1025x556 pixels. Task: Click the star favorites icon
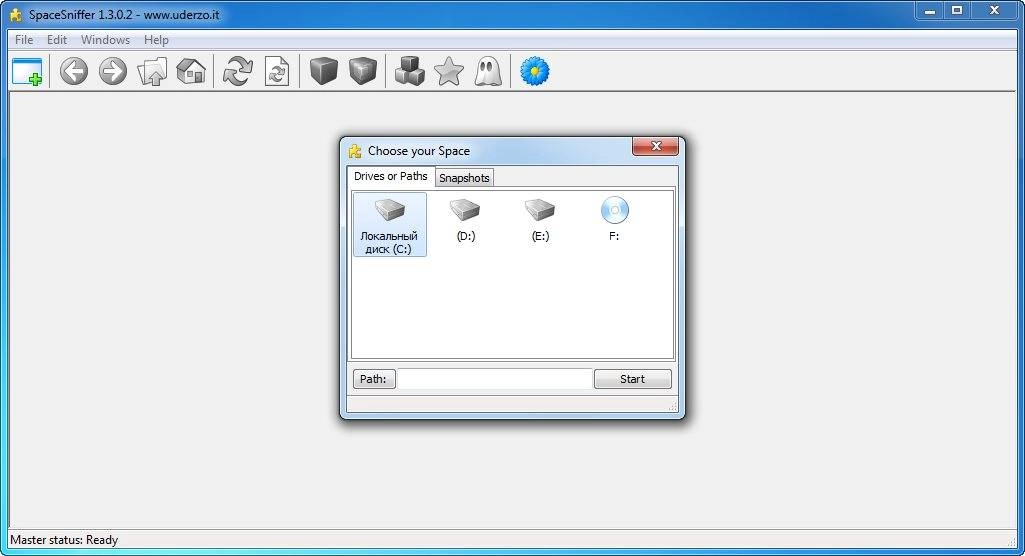[x=449, y=71]
